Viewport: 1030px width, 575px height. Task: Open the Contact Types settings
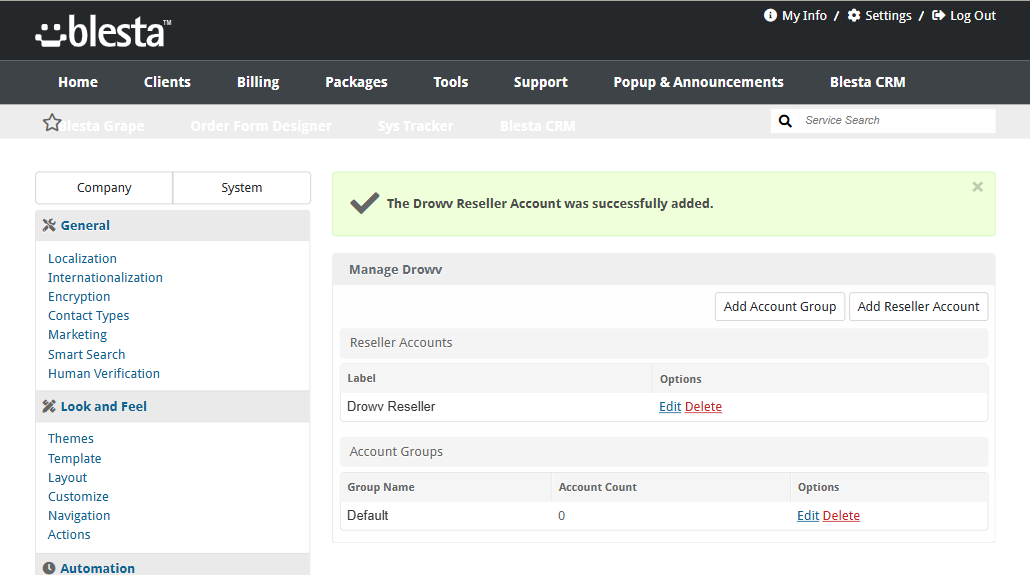pos(89,315)
